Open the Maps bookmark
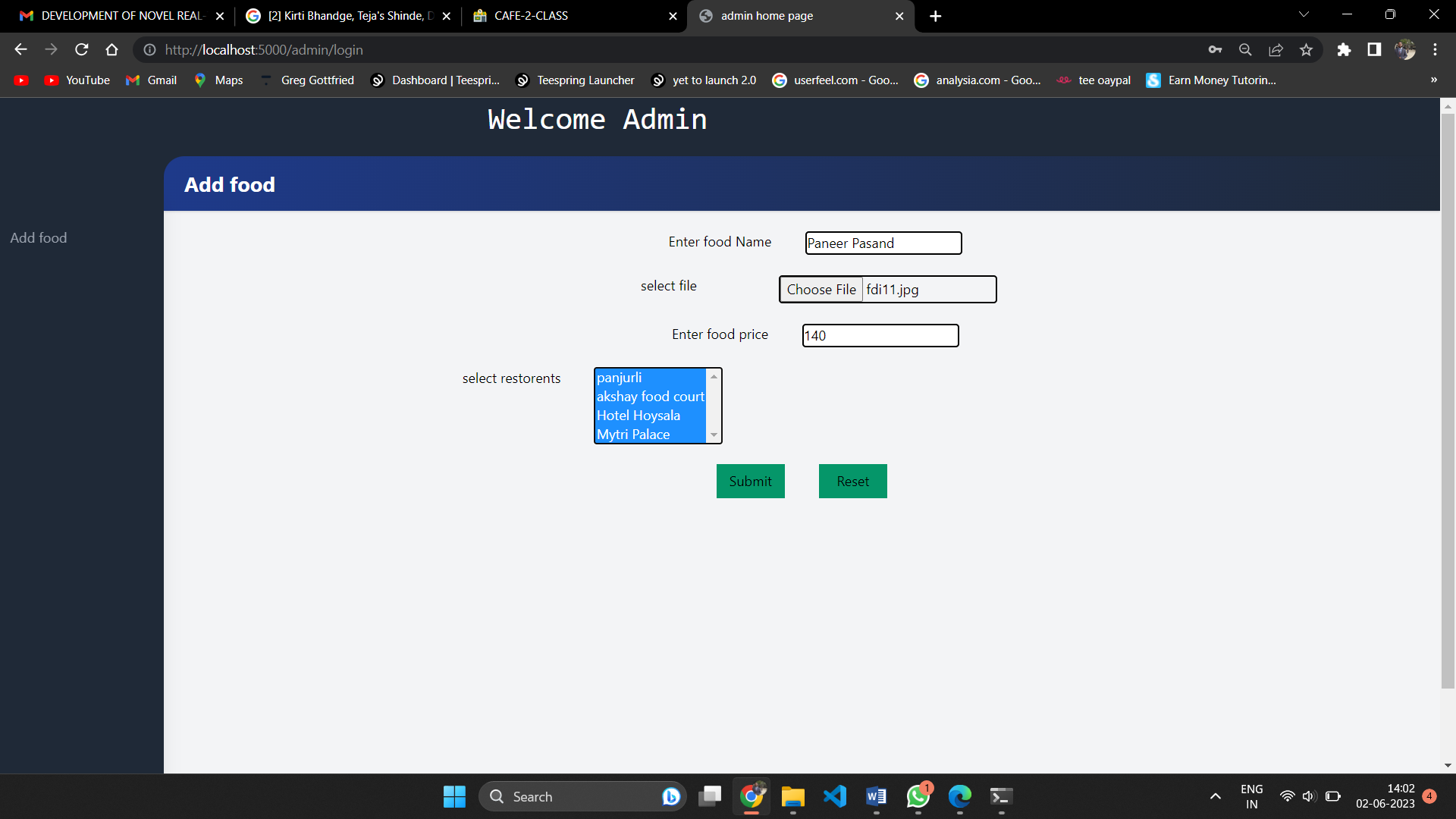1456x819 pixels. pyautogui.click(x=218, y=80)
